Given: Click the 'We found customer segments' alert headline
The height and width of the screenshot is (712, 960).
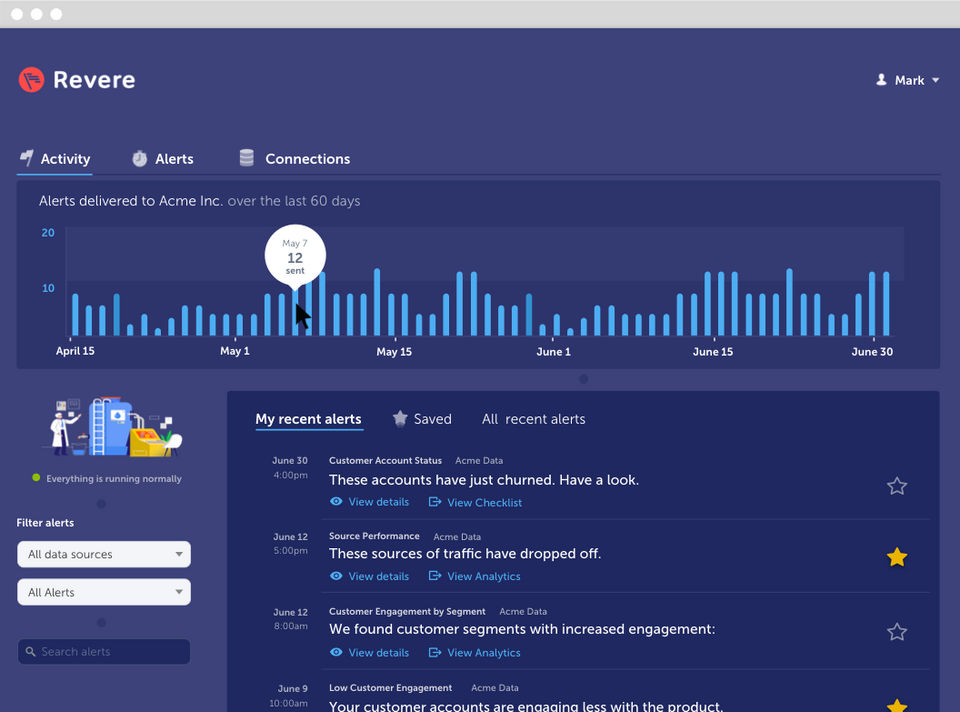Looking at the screenshot, I should pos(522,629).
